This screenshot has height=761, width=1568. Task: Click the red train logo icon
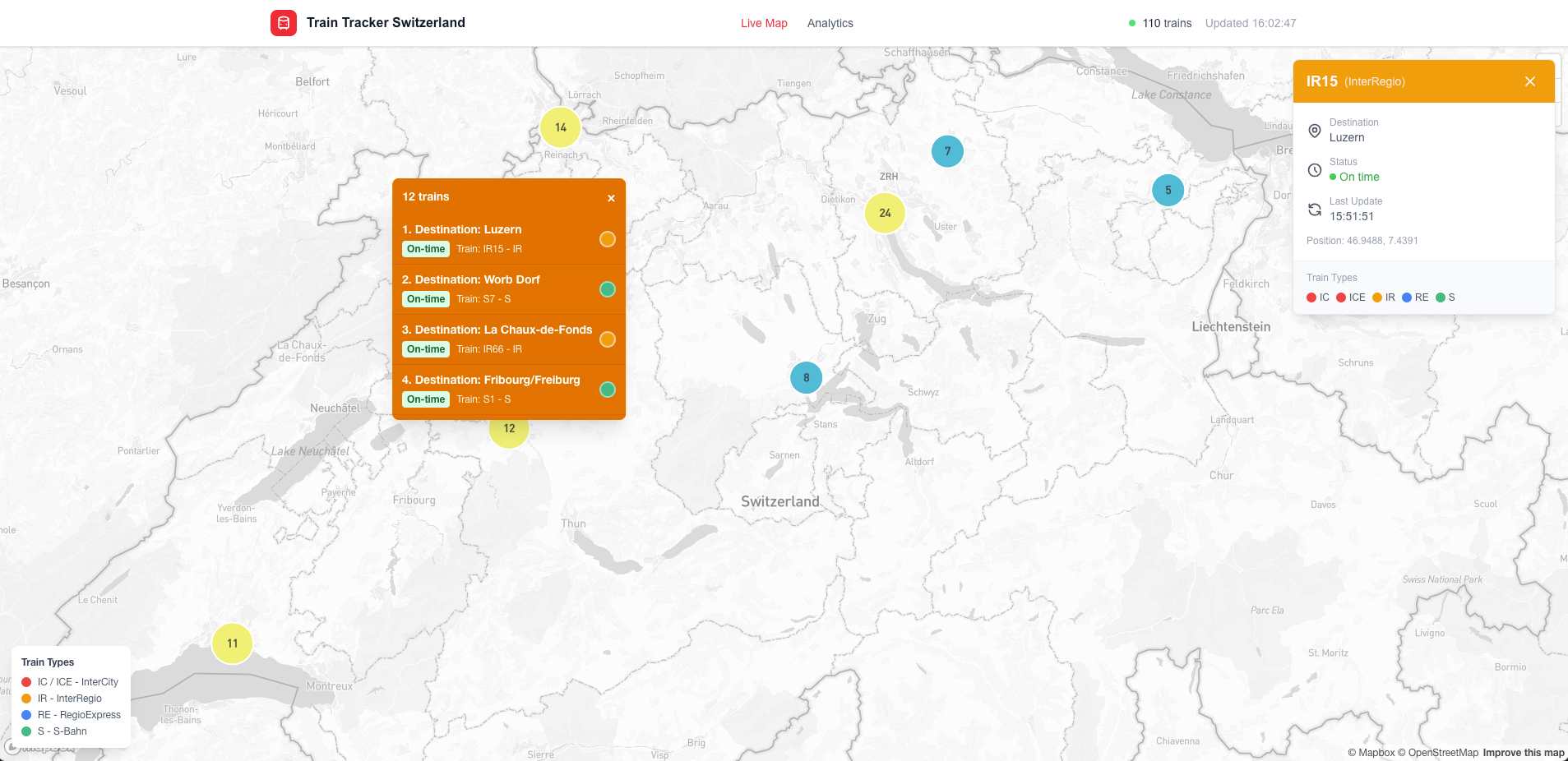point(284,23)
